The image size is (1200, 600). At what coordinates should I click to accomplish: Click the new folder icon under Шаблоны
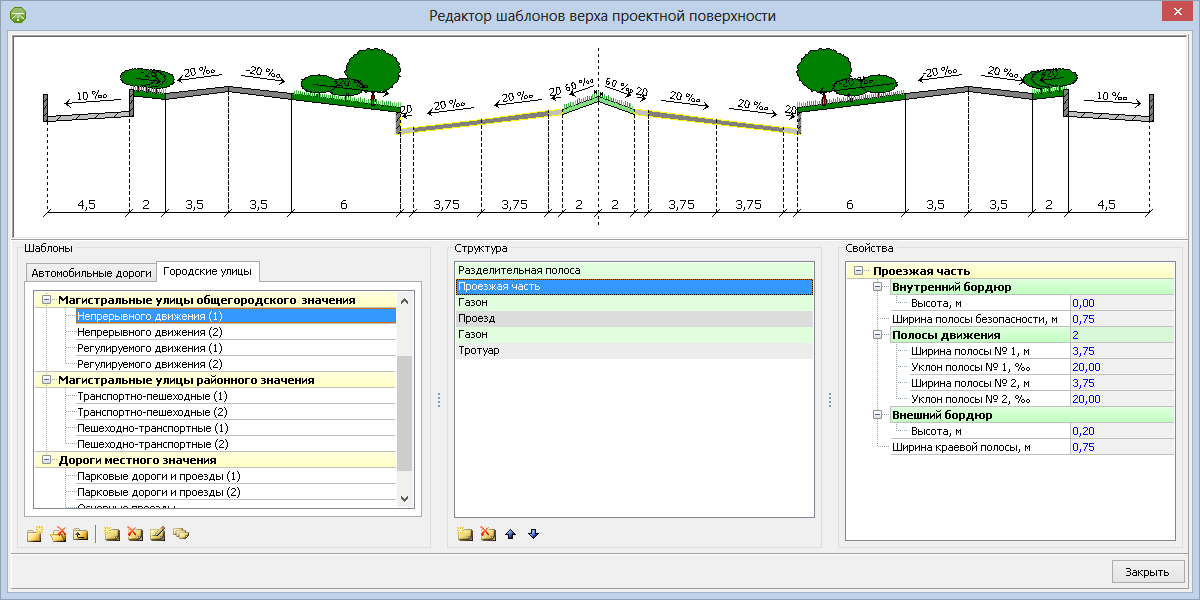(x=35, y=534)
